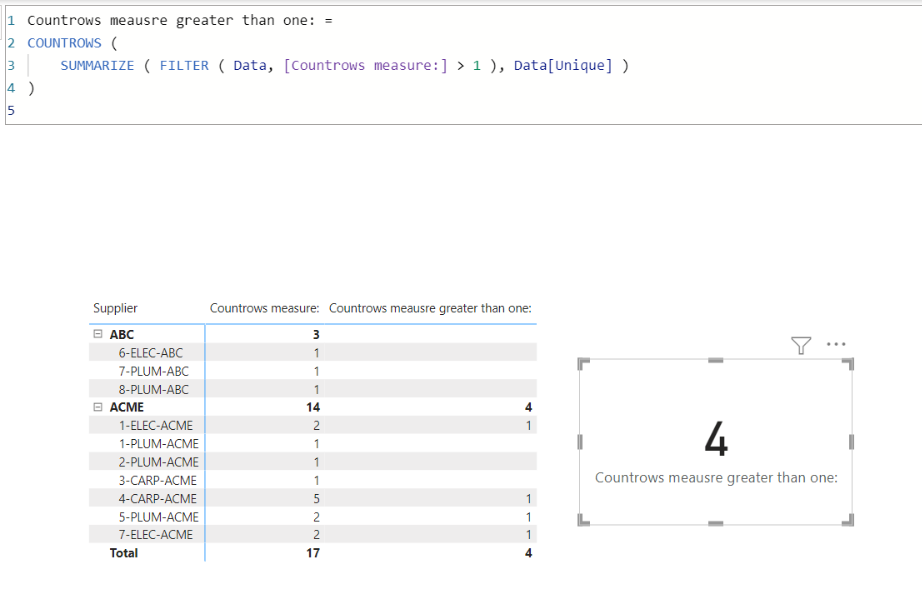922x605 pixels.
Task: Click the ABC supplier label
Action: pos(122,335)
